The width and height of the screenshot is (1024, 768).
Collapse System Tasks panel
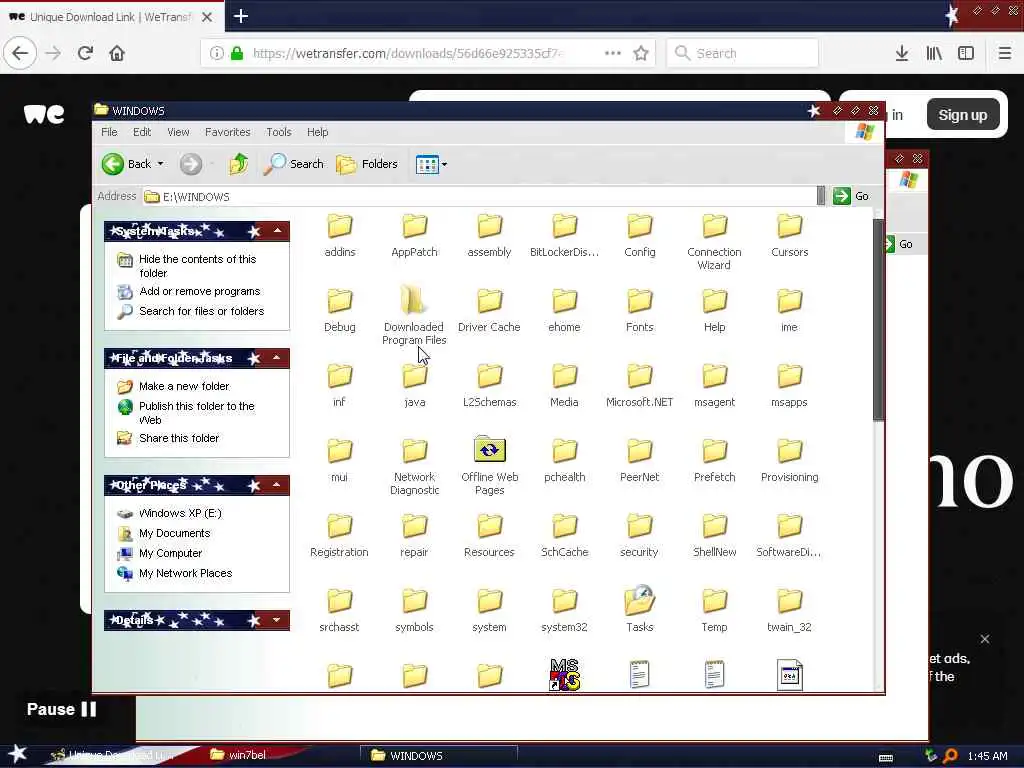[x=278, y=231]
